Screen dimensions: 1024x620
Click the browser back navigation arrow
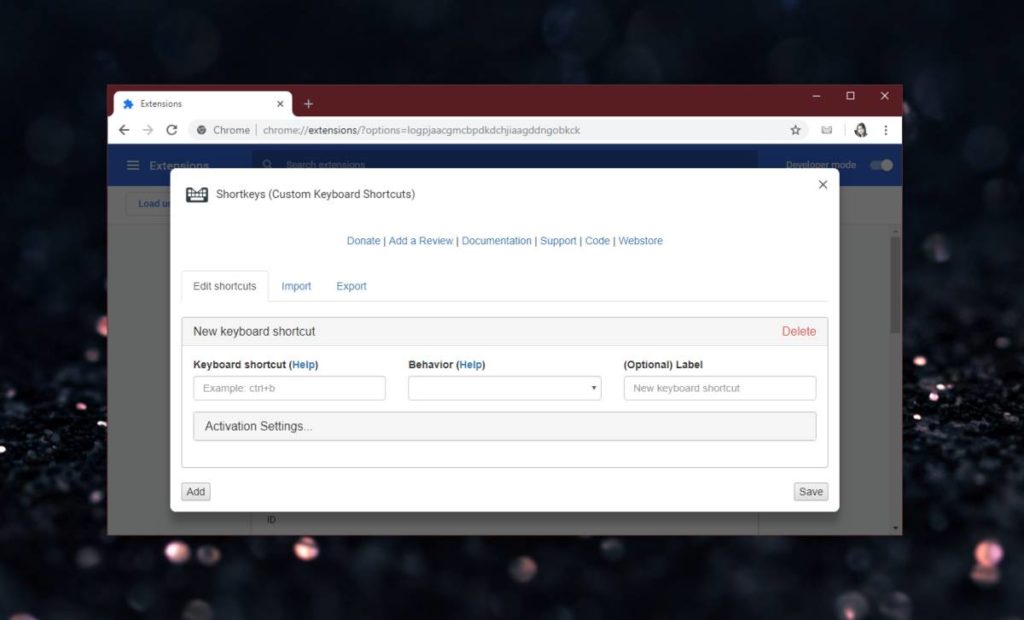[x=124, y=130]
